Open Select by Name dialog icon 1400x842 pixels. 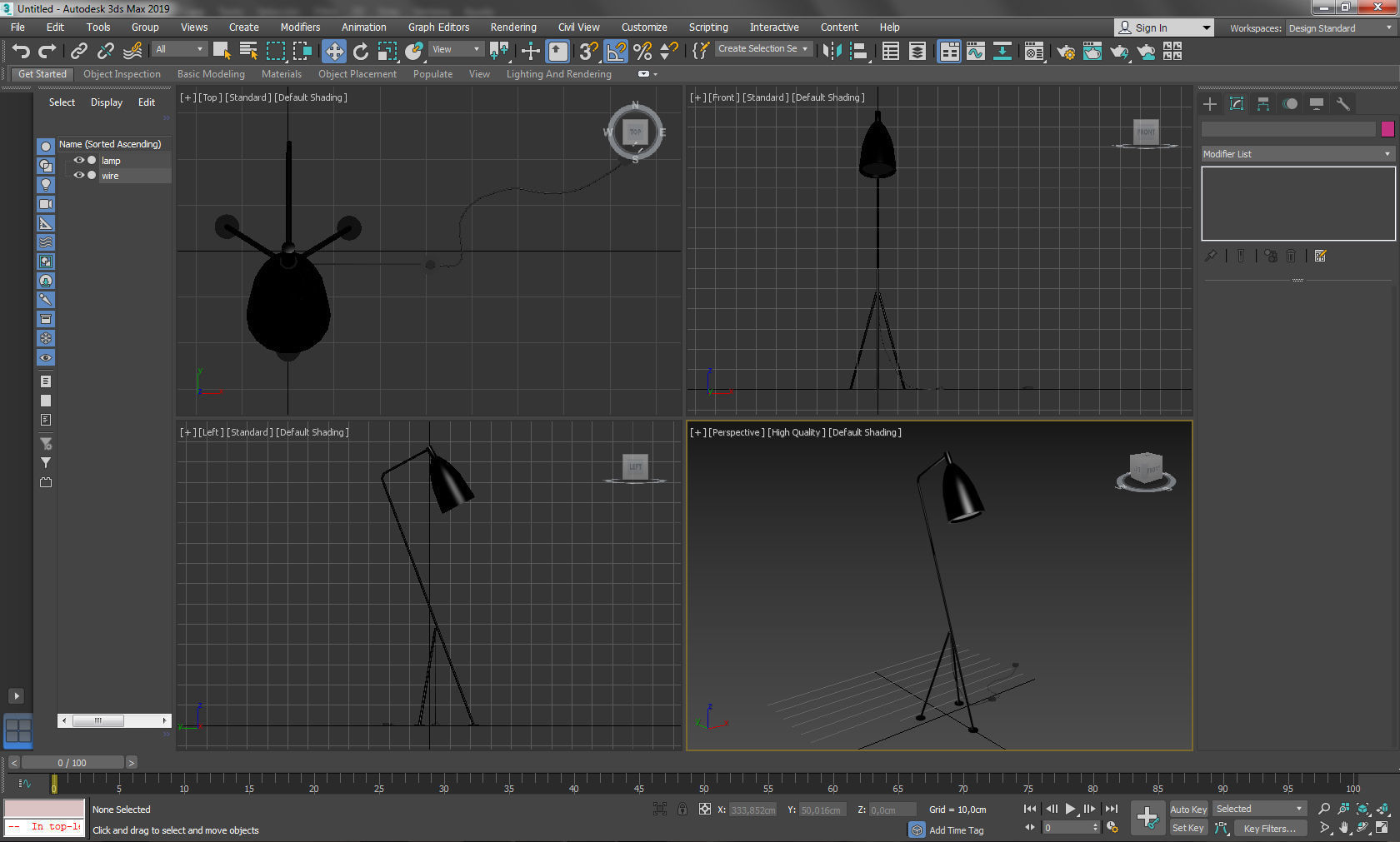pyautogui.click(x=248, y=52)
